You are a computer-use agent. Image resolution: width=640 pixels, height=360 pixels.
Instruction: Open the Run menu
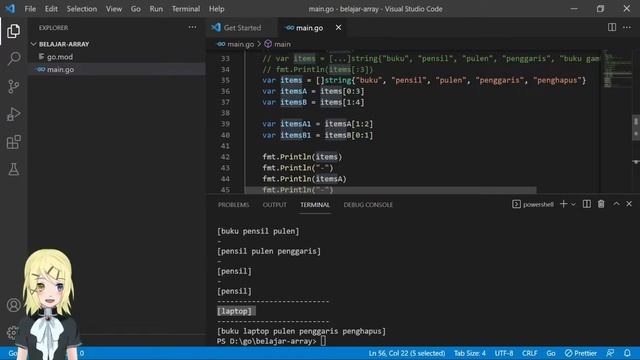point(156,9)
